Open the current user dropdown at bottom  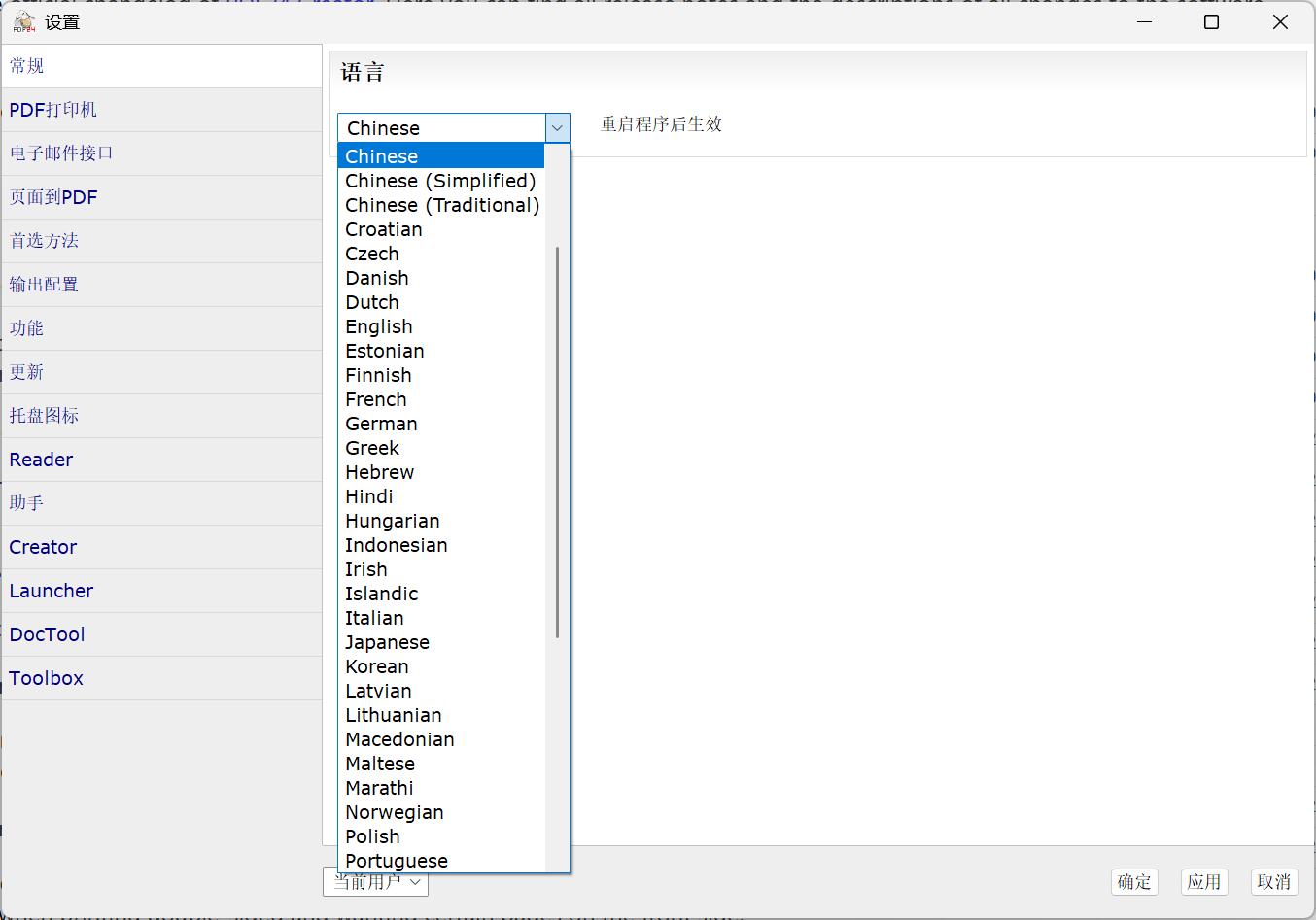[x=376, y=882]
